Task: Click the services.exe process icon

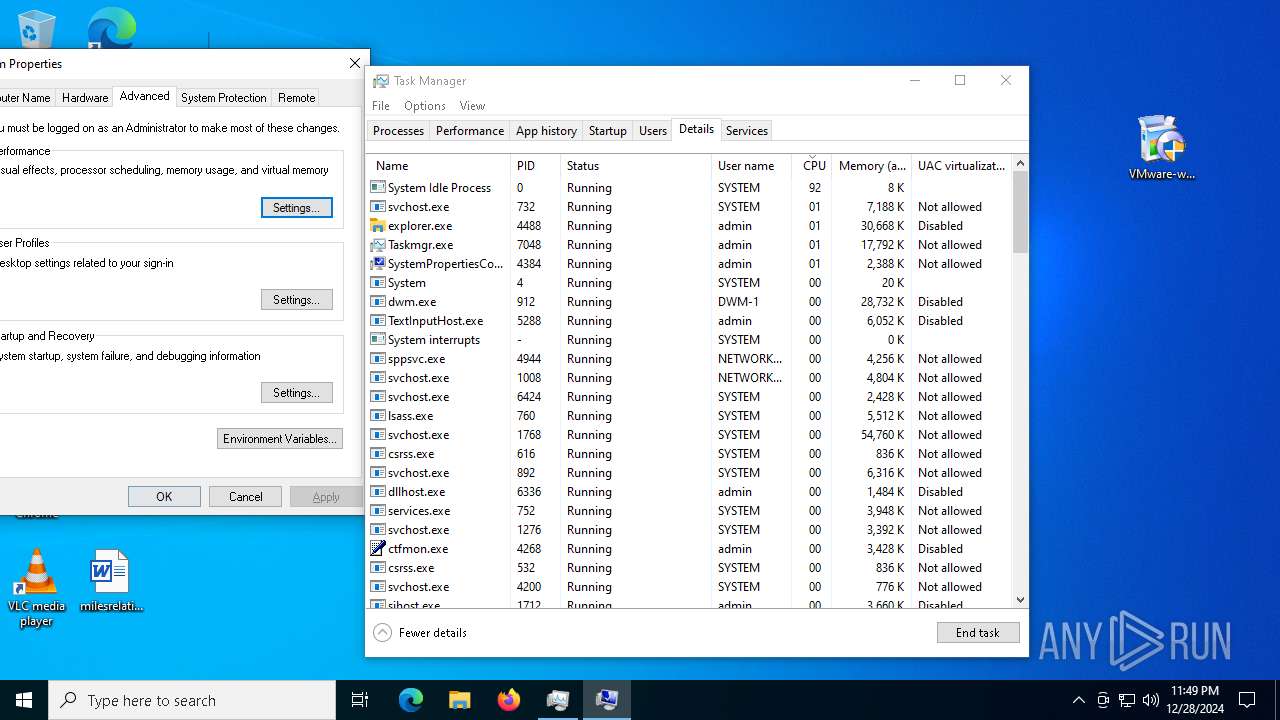Action: 377,511
